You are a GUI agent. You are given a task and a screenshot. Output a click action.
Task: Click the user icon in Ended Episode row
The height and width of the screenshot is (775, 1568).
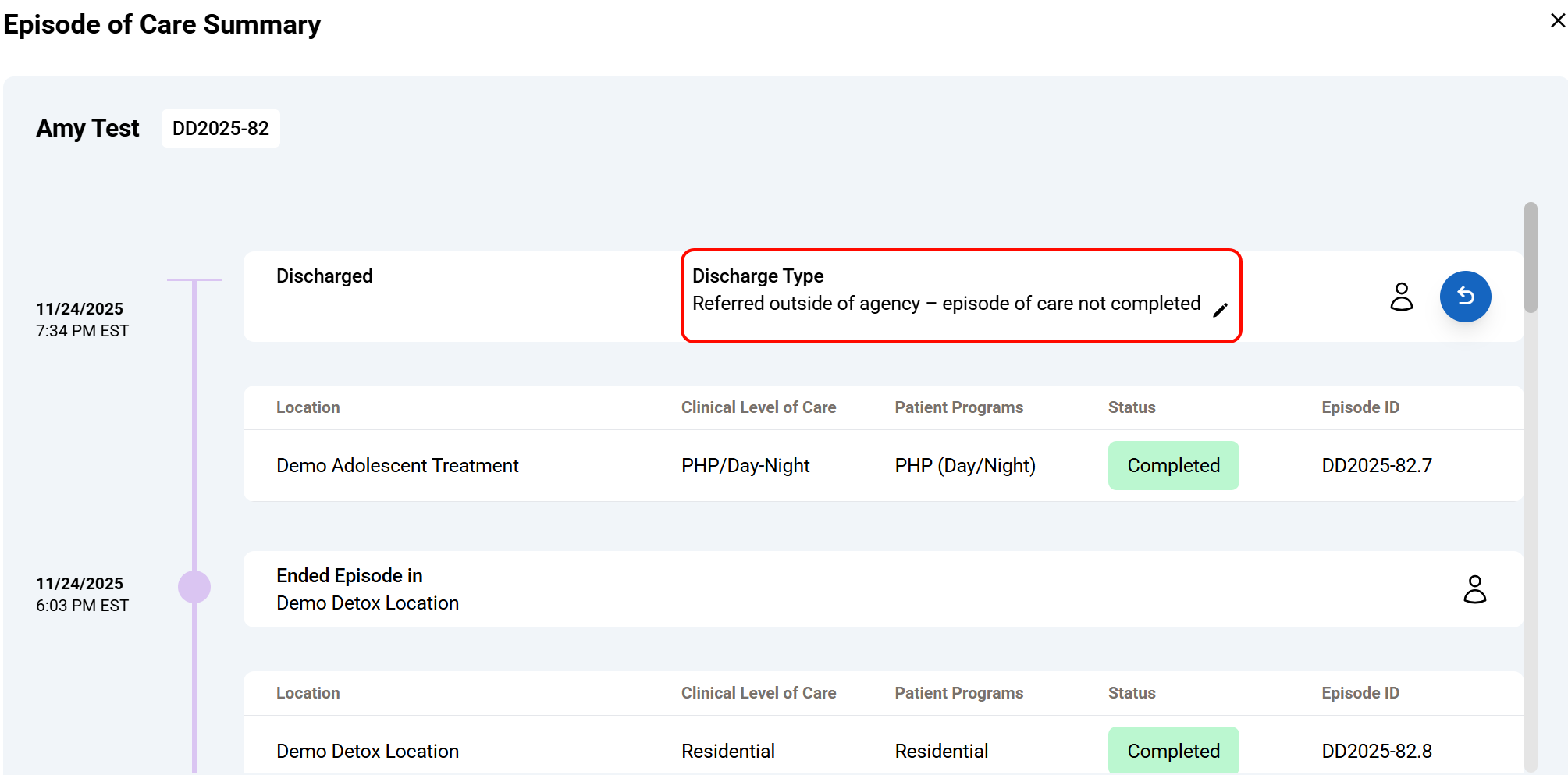pyautogui.click(x=1474, y=589)
